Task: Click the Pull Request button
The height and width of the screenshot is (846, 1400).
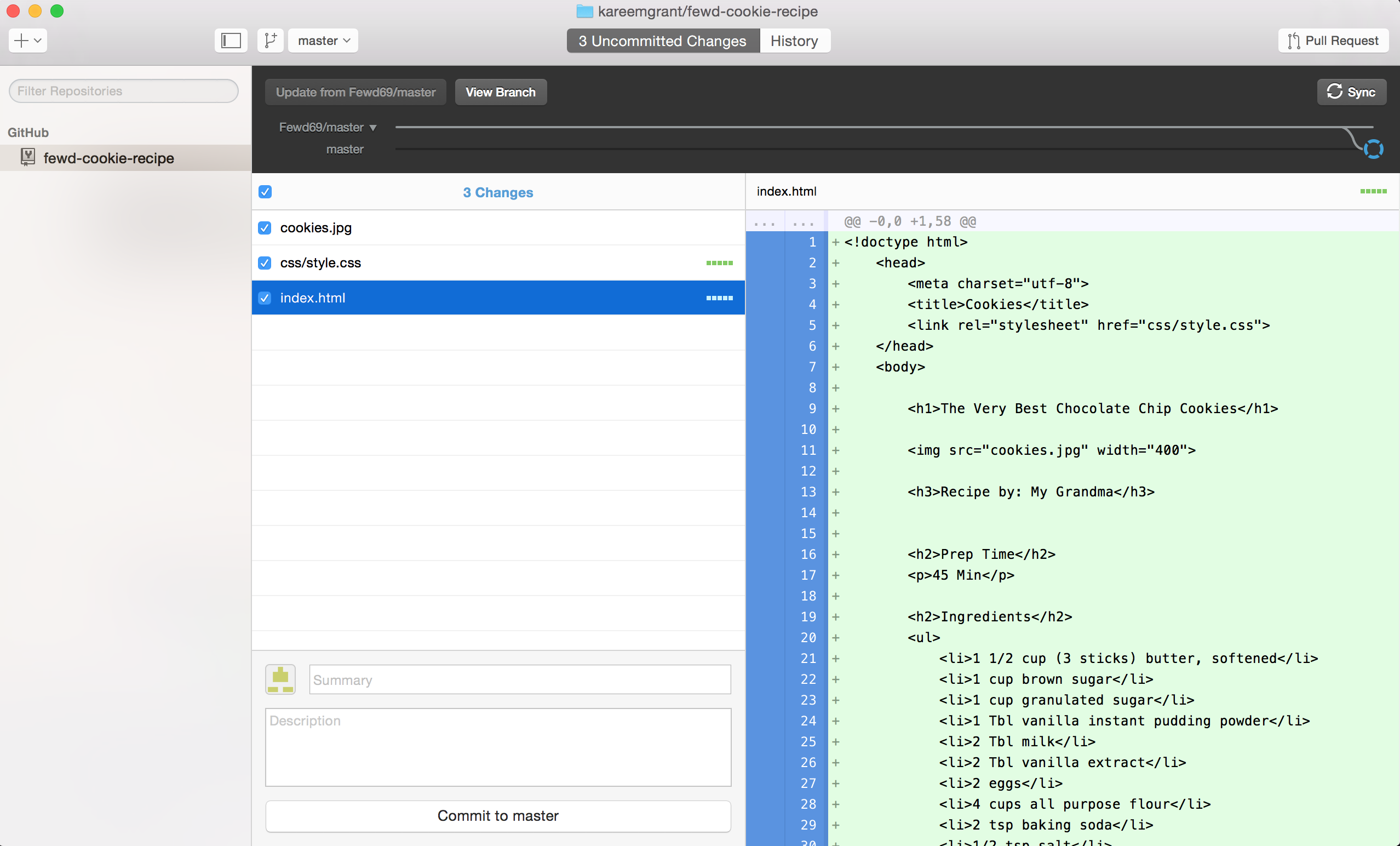Action: click(x=1333, y=41)
